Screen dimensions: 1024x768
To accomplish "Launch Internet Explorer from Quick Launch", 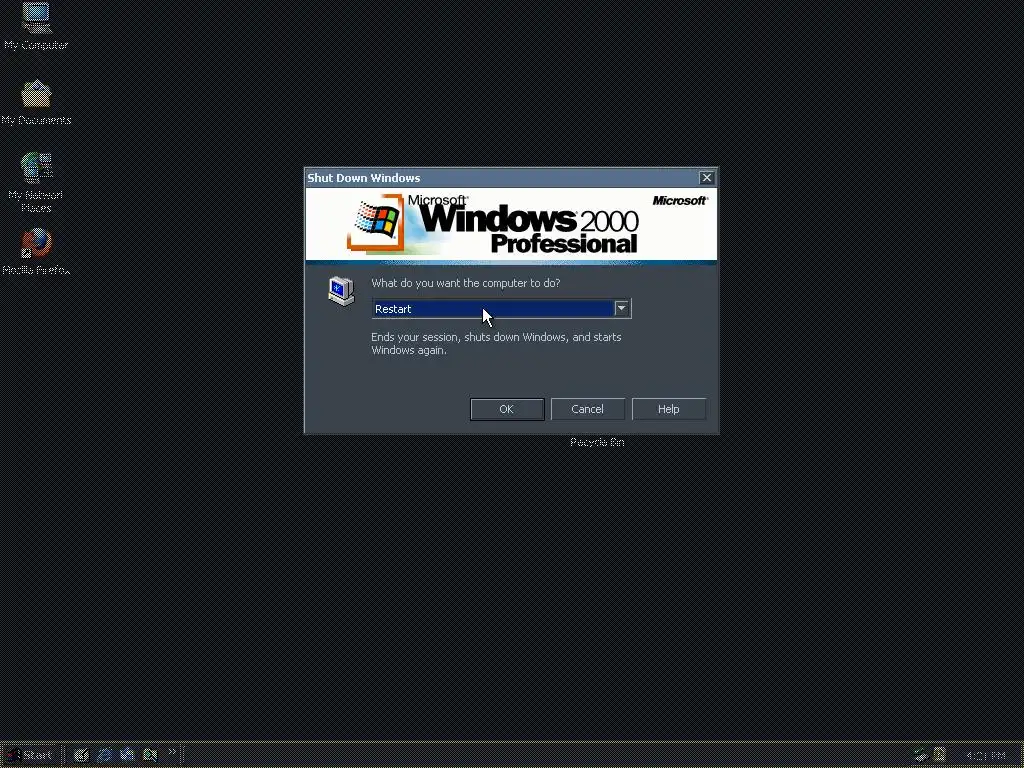I will point(104,755).
